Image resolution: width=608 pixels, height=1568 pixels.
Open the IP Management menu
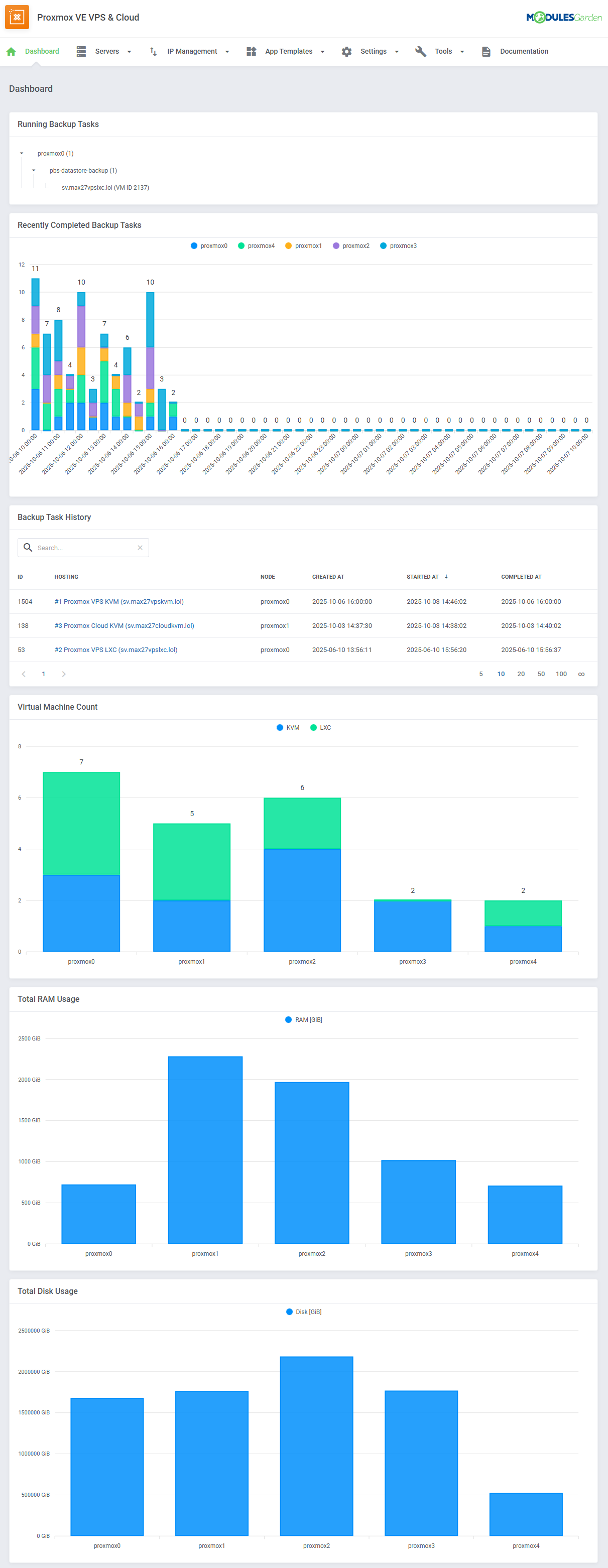point(192,52)
